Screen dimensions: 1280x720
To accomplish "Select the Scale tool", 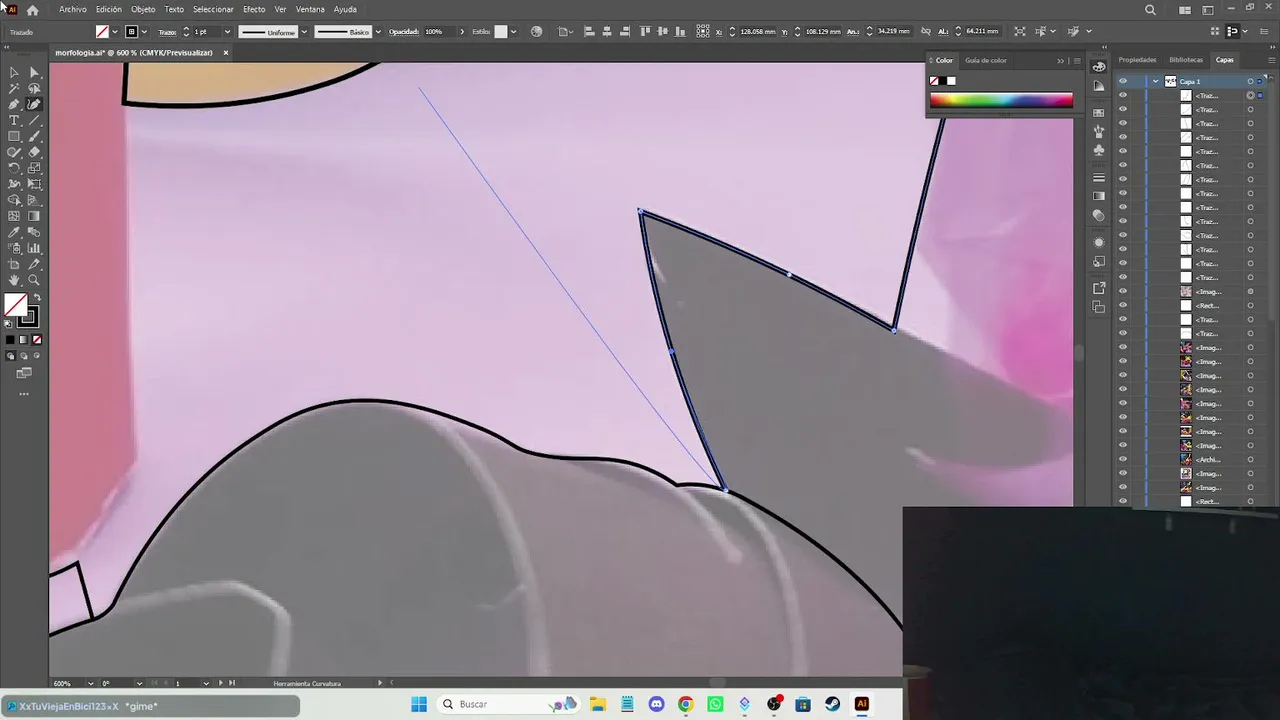I will (34, 168).
